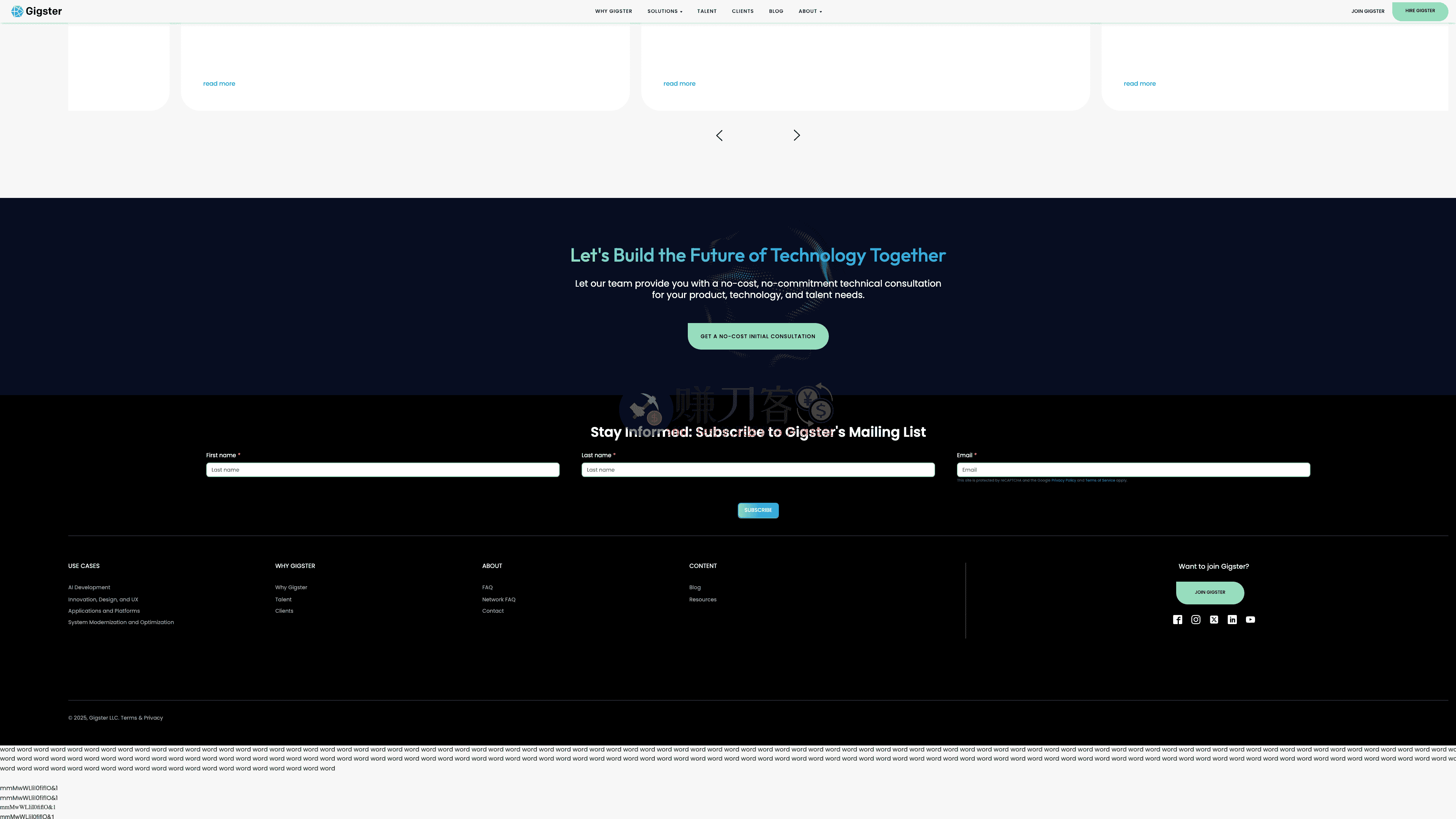Click into the First name field
Image resolution: width=1456 pixels, height=819 pixels.
[x=383, y=470]
